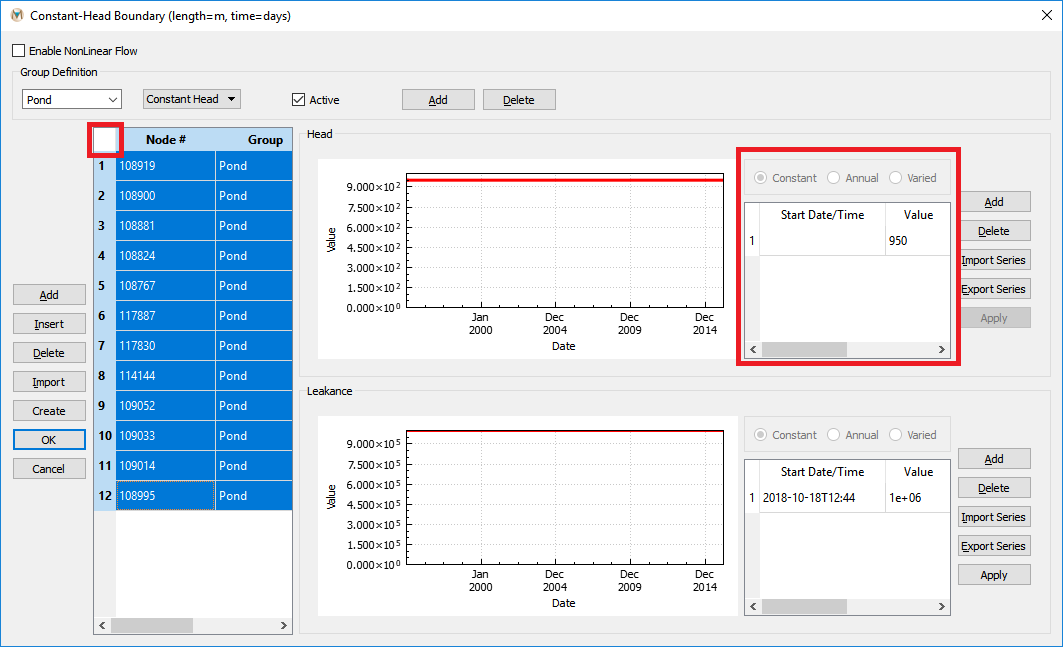Click the OK button
Viewport: 1063px width, 647px height.
click(49, 440)
